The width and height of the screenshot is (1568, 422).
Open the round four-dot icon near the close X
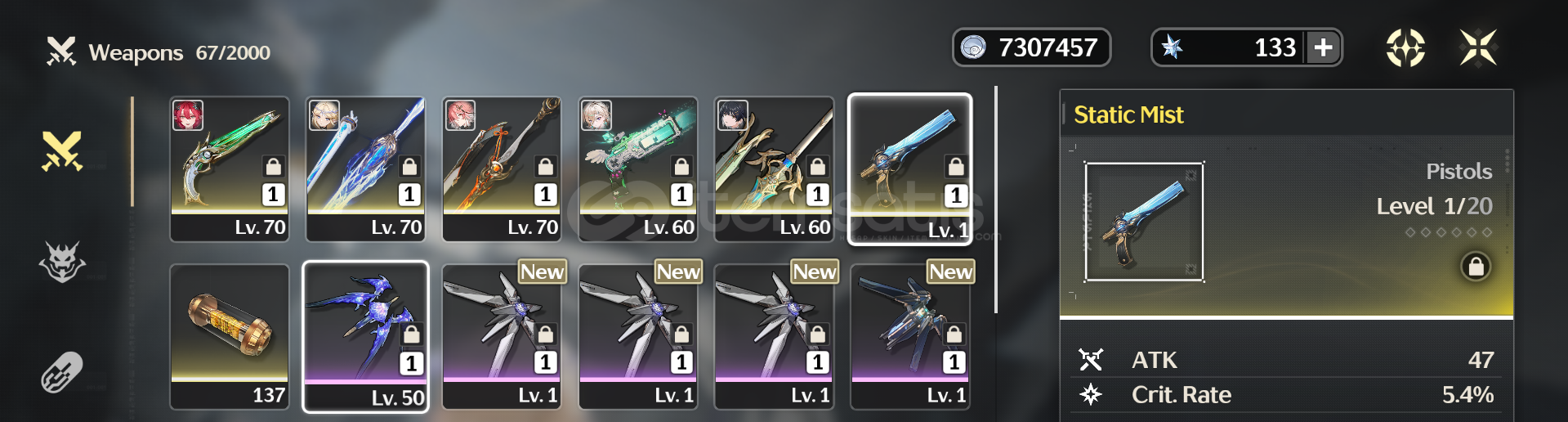click(x=1405, y=47)
